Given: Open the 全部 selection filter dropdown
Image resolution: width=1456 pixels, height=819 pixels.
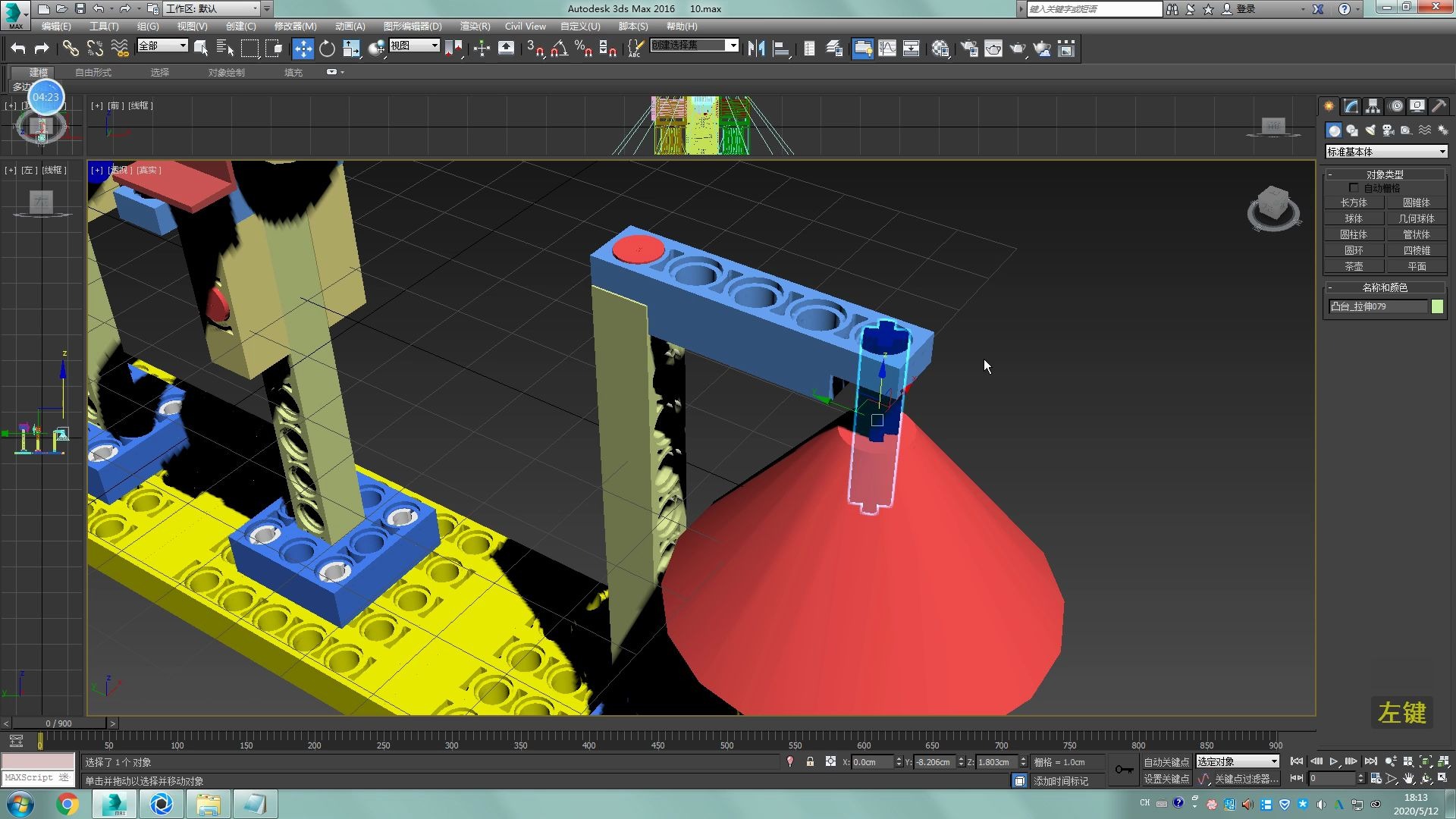Looking at the screenshot, I should click(x=162, y=46).
